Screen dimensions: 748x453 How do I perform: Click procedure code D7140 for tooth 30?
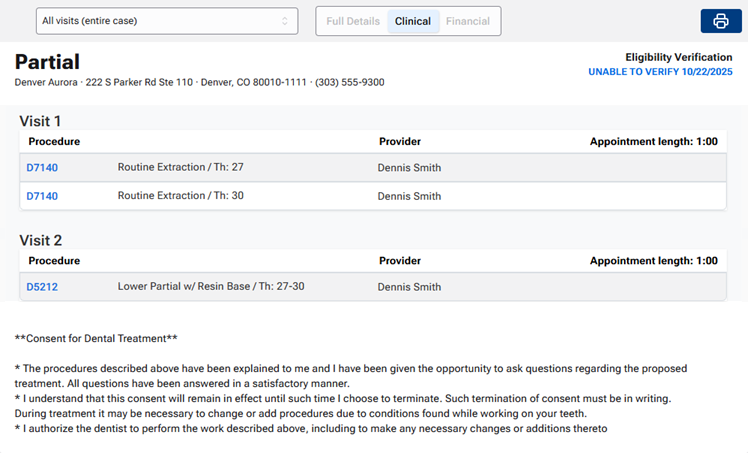(x=42, y=196)
